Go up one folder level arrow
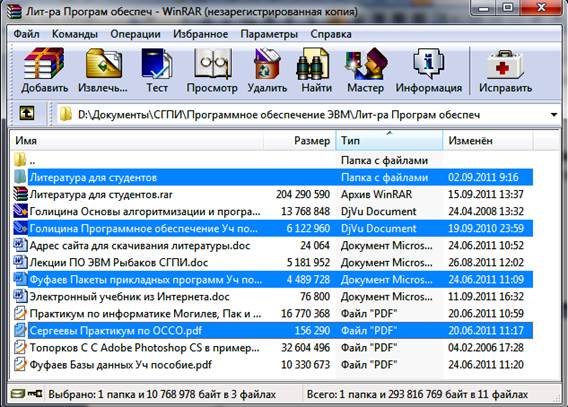Viewport: 568px width, 407px height. pos(27,113)
